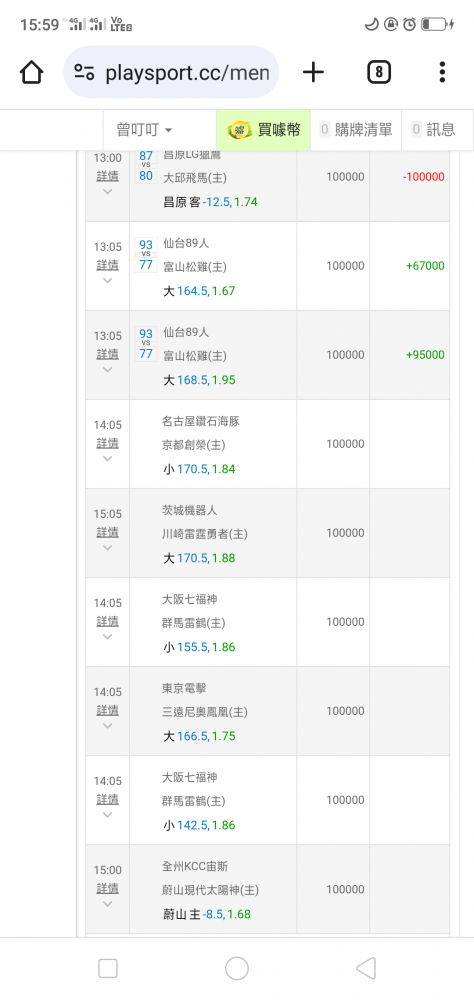Open the browser three-dot menu
This screenshot has height=1000, width=474.
(x=442, y=72)
